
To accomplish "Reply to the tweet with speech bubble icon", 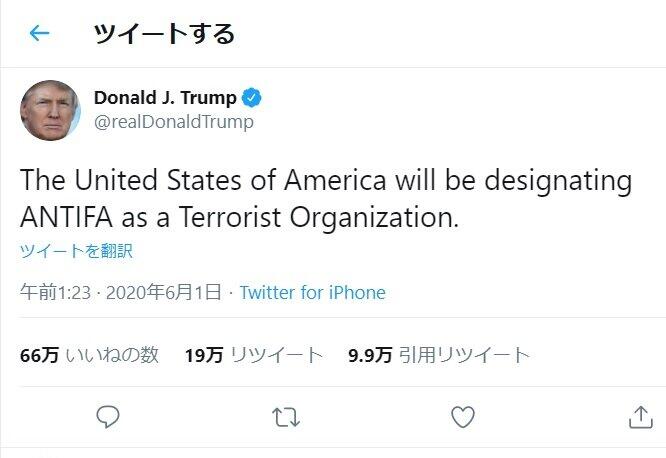I will pos(109,416).
